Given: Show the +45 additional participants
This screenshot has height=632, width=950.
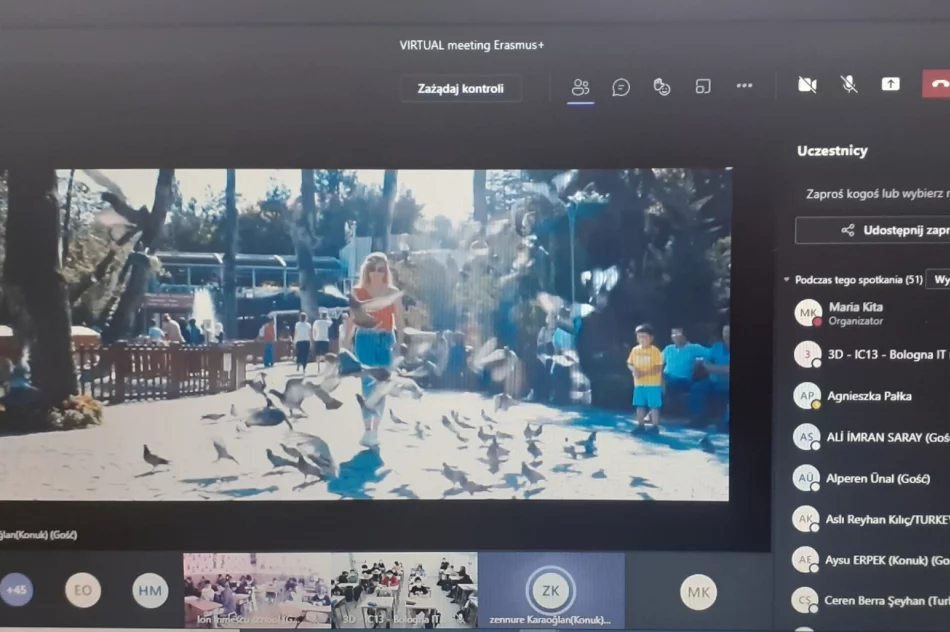Looking at the screenshot, I should [16, 590].
